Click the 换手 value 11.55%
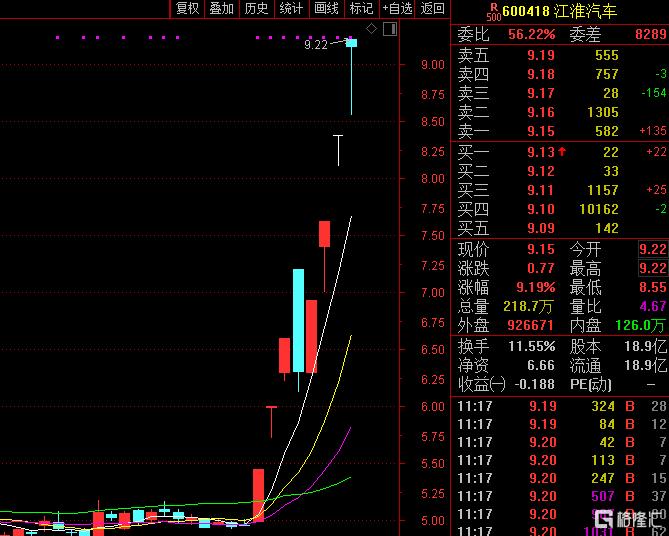 (532, 347)
